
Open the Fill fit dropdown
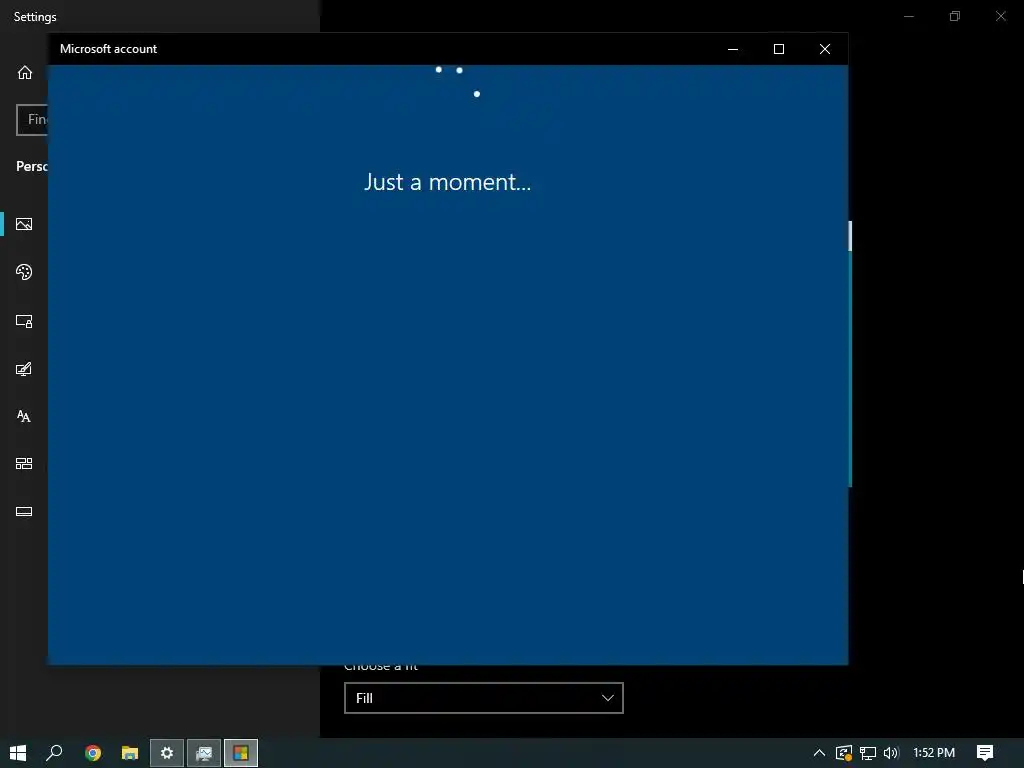[x=483, y=697]
